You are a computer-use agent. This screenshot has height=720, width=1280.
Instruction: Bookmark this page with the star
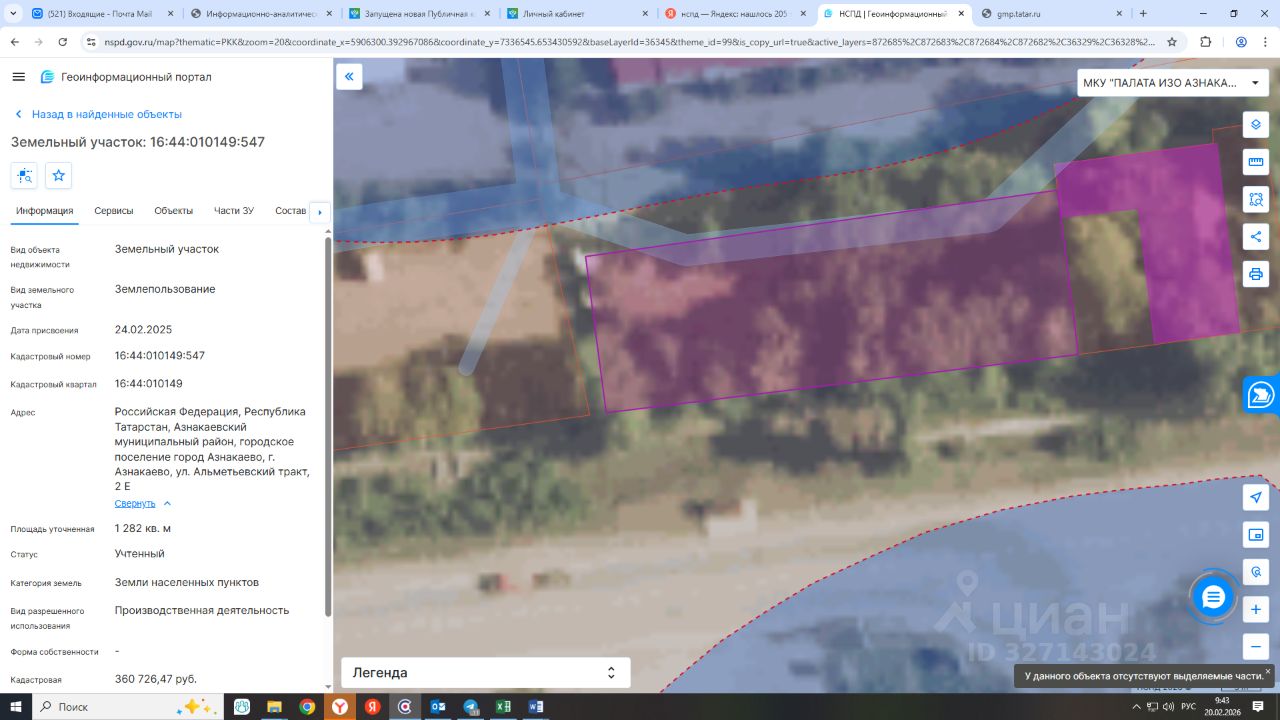click(1172, 42)
